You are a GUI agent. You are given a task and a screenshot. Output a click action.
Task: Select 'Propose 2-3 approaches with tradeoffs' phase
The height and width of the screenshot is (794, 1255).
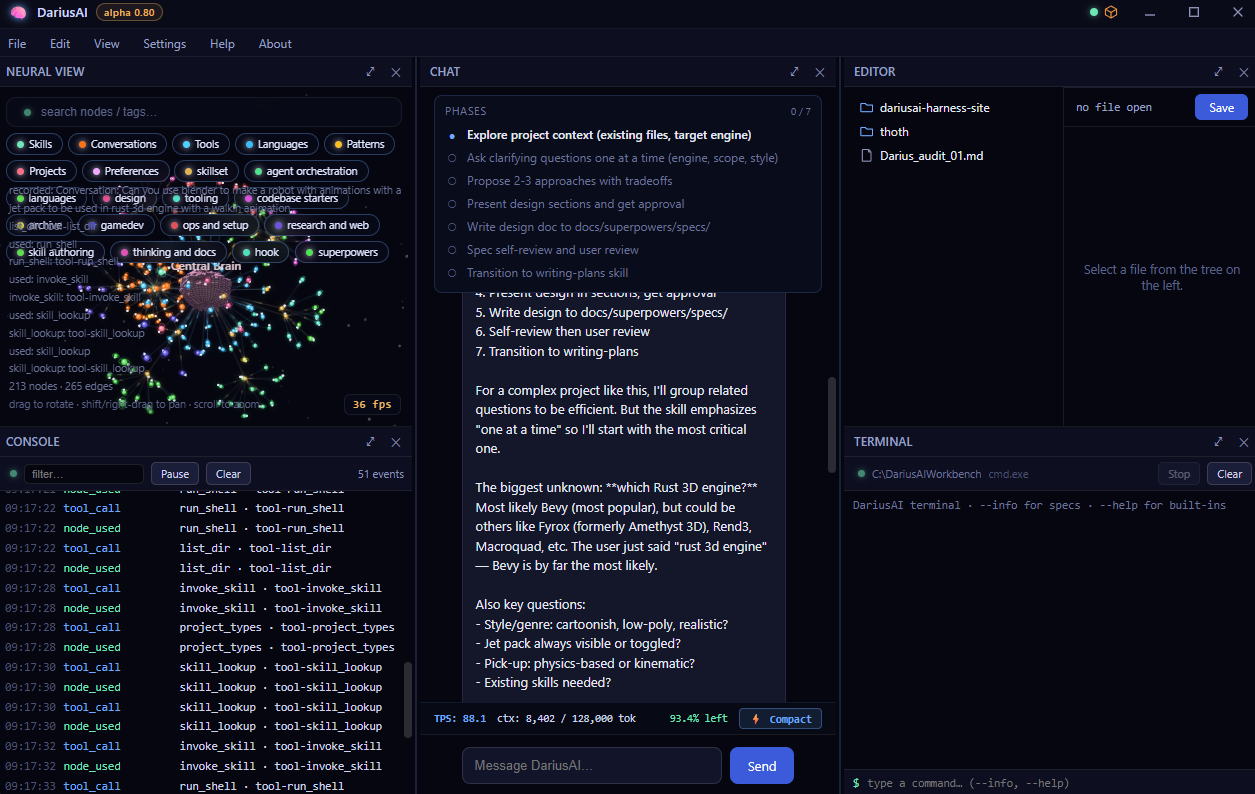[x=569, y=181]
